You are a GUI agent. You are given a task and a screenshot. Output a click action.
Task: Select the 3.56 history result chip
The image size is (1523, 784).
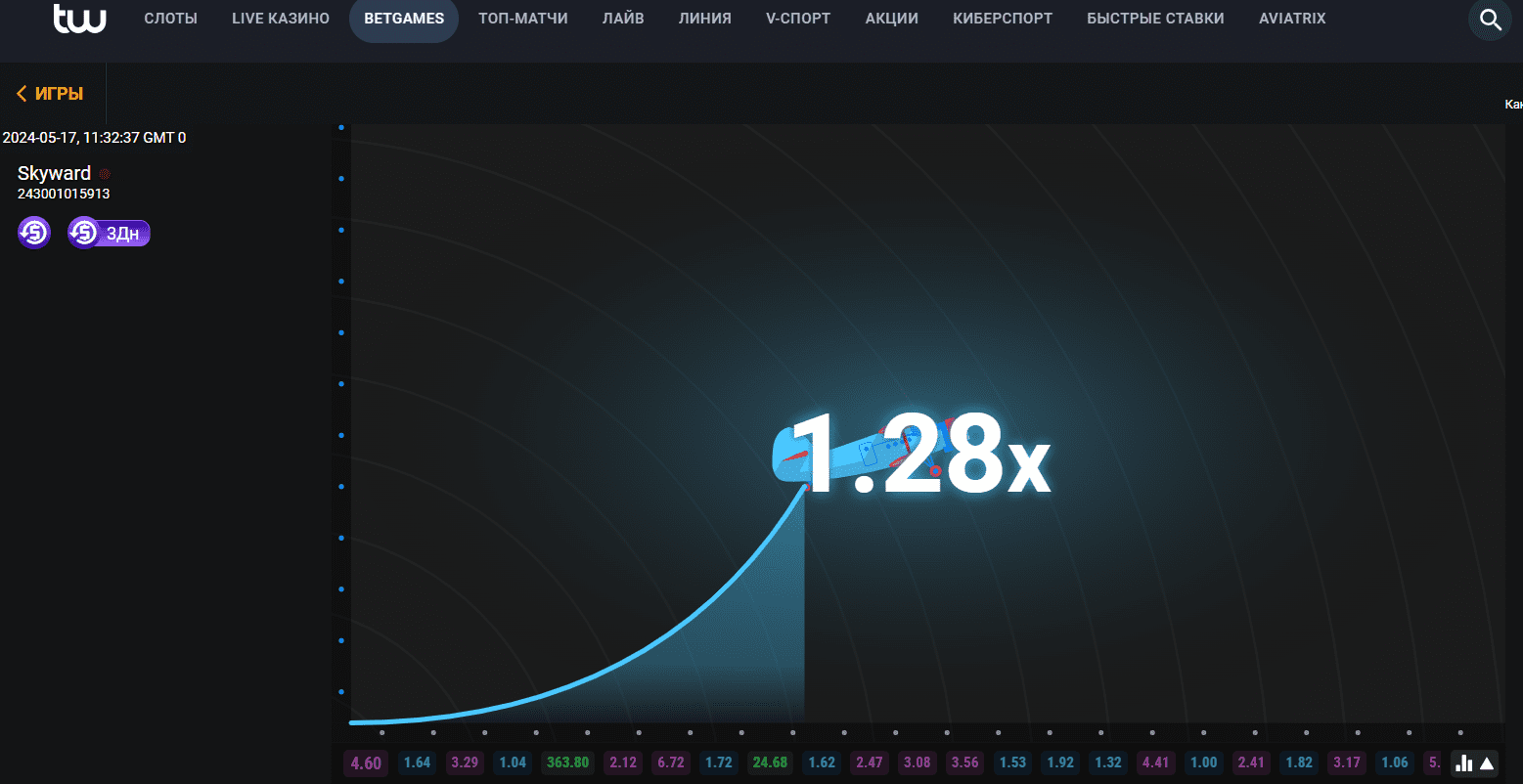tap(965, 762)
